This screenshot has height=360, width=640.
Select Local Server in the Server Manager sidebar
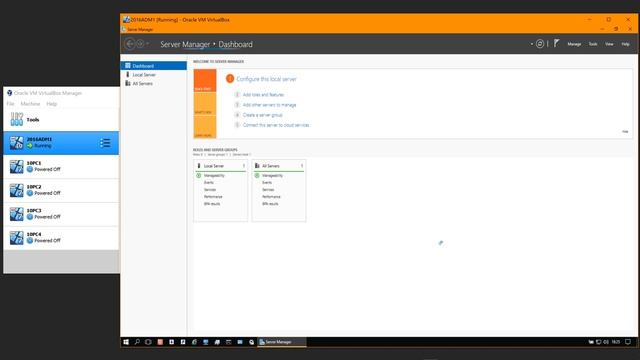(x=154, y=75)
